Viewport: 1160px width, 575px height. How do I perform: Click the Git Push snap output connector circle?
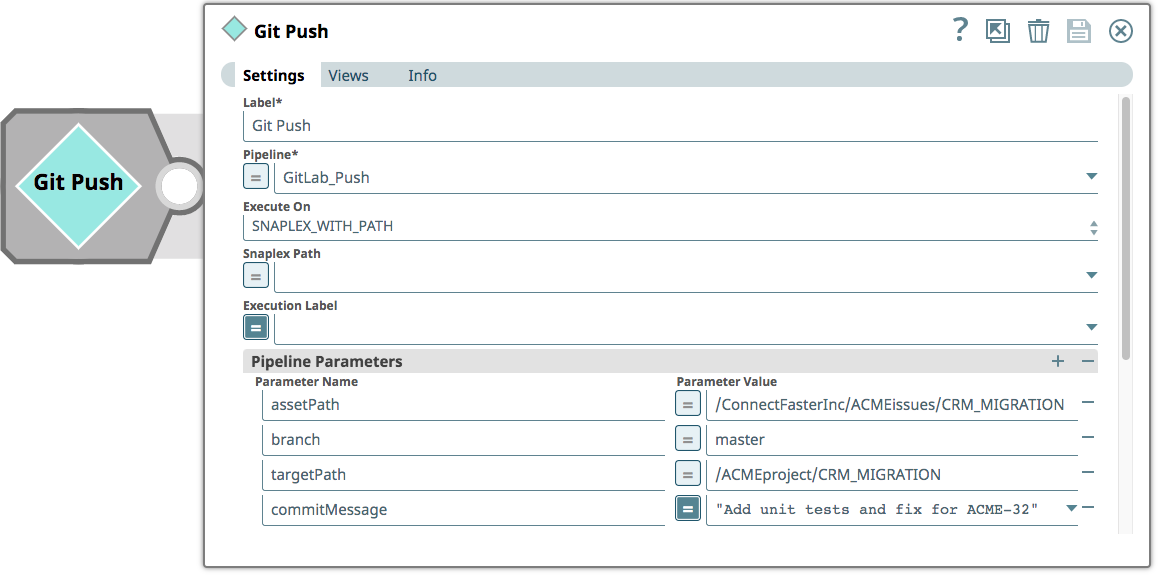(180, 186)
